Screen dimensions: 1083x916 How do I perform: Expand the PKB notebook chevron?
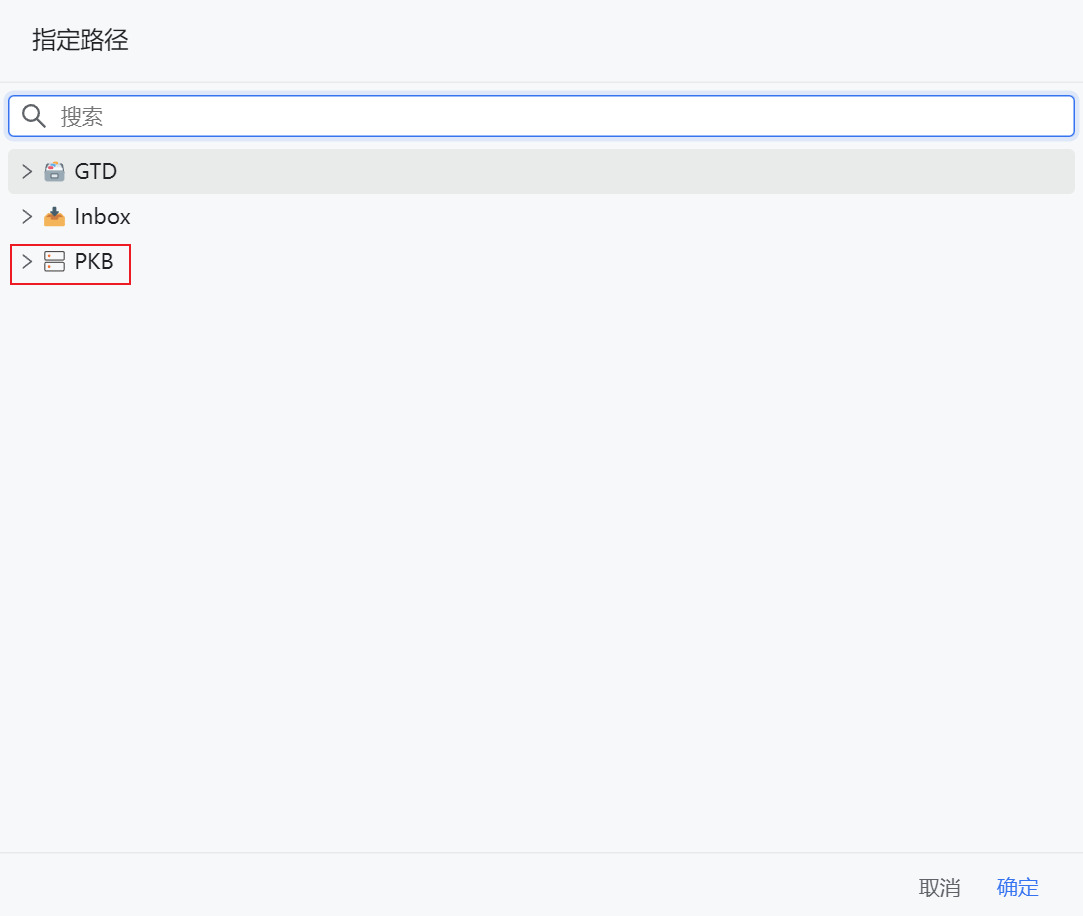[27, 262]
